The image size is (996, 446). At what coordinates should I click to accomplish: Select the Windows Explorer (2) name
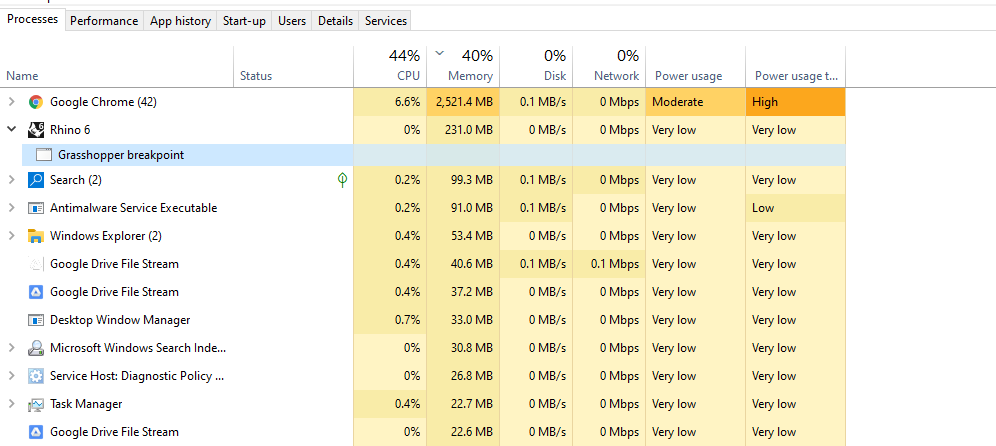tap(106, 236)
